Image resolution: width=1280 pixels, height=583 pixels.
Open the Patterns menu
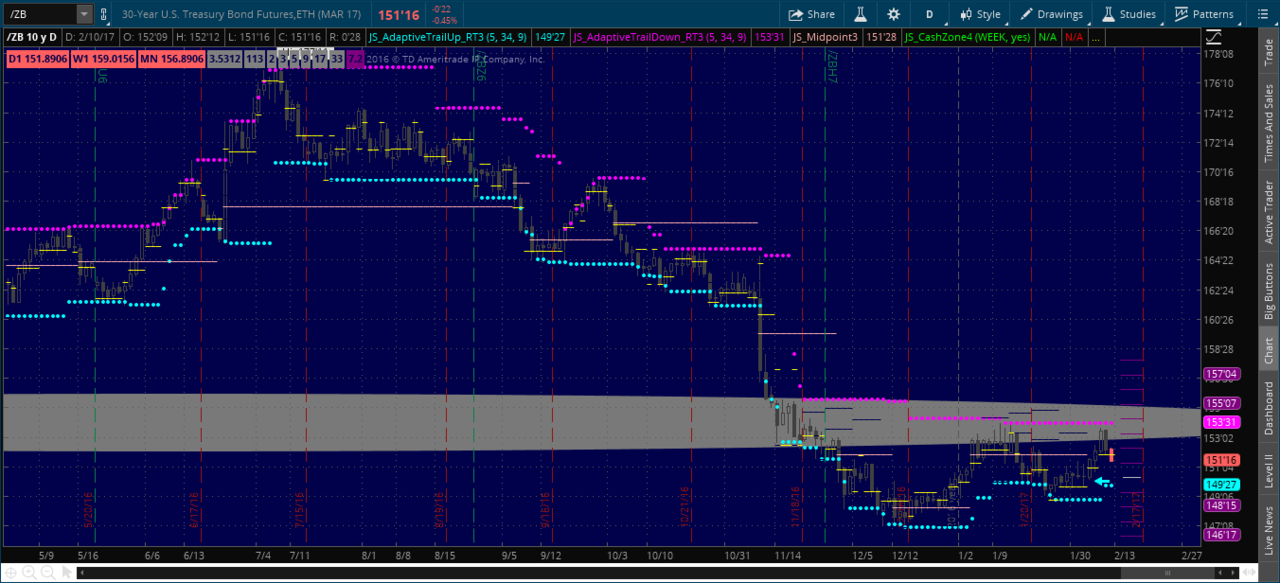pyautogui.click(x=1204, y=14)
